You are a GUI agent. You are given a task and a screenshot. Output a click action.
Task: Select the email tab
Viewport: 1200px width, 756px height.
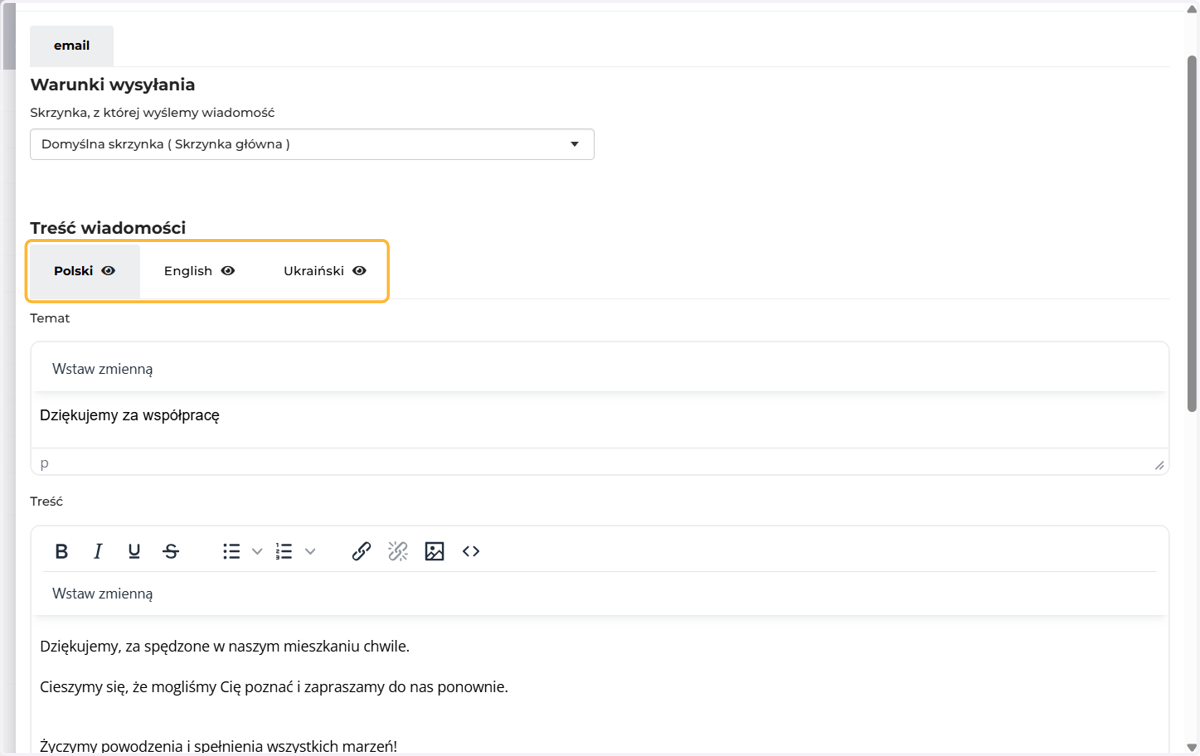pyautogui.click(x=72, y=46)
